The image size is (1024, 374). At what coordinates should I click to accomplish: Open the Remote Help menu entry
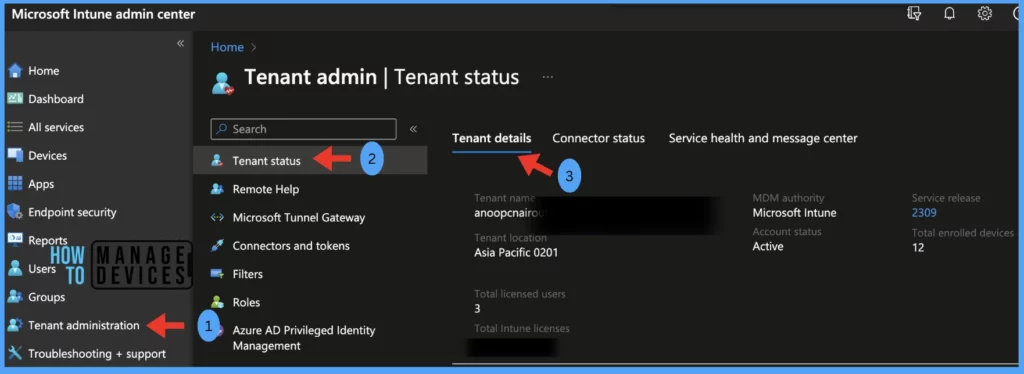[266, 189]
